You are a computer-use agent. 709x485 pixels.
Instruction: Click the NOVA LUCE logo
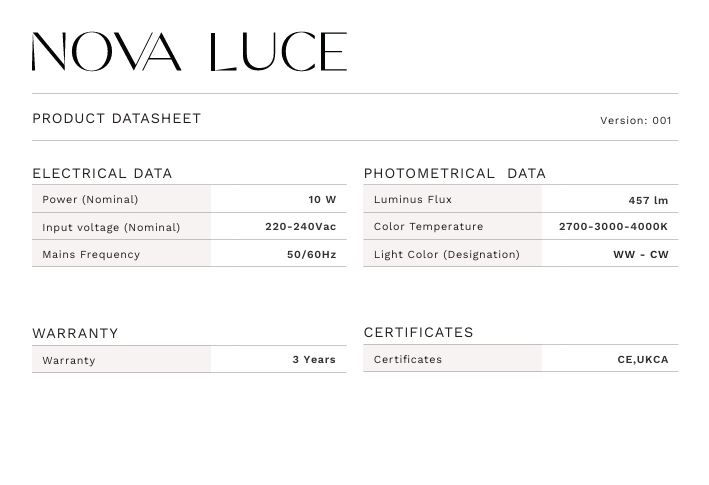tap(189, 52)
